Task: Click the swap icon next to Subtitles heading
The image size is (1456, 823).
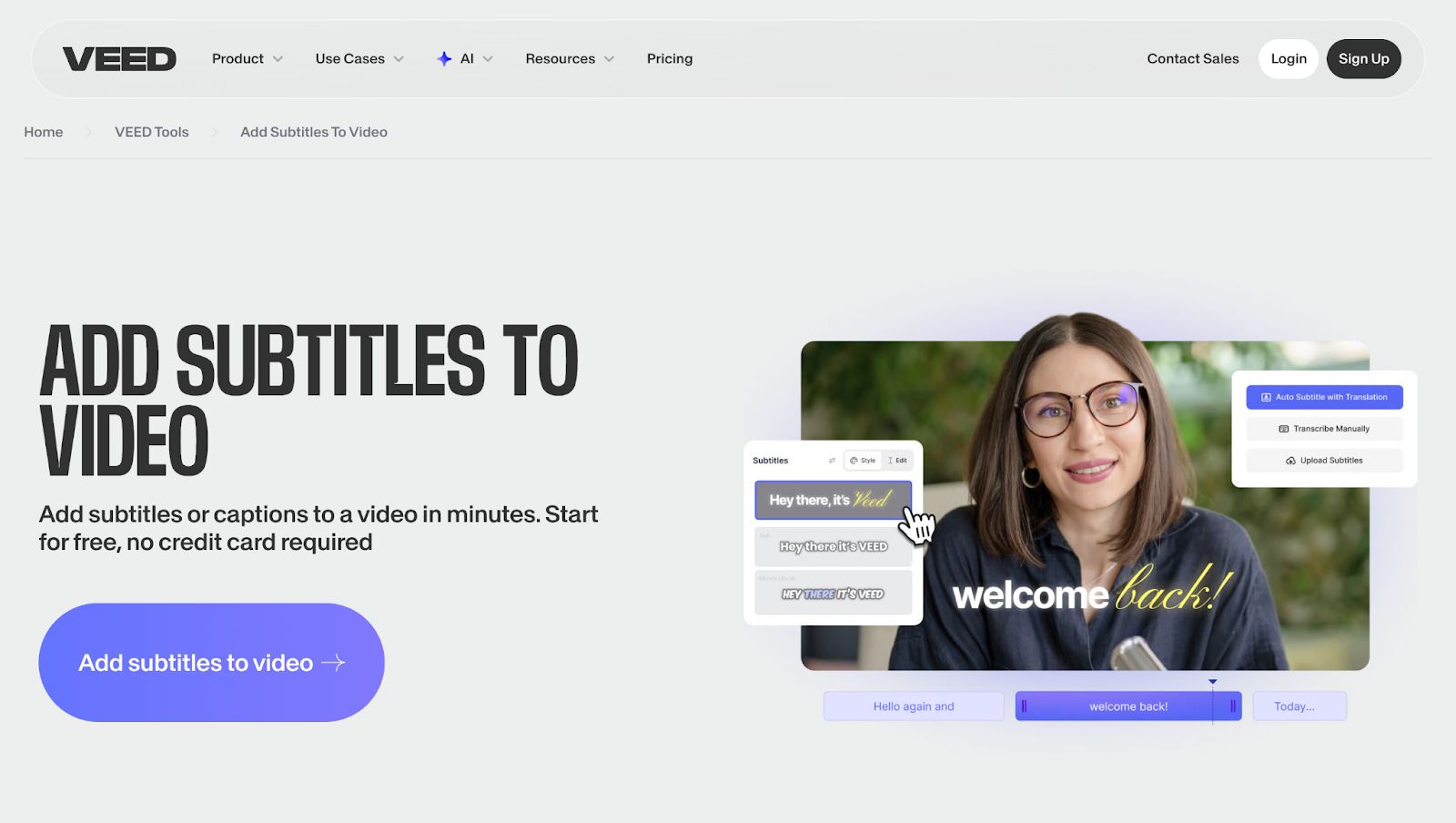Action: 833,460
